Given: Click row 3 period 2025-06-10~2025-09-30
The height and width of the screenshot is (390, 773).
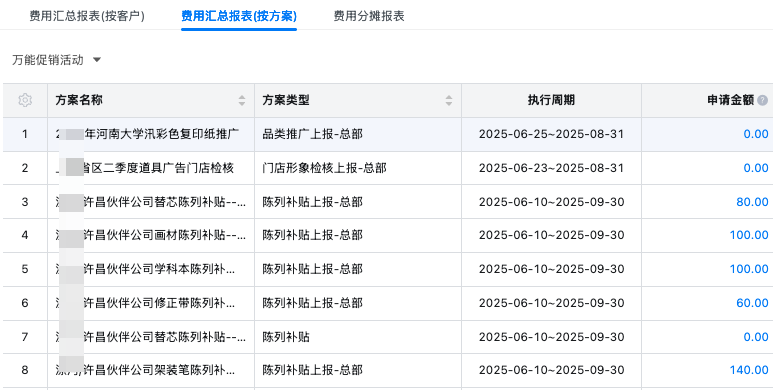Looking at the screenshot, I should coord(551,202).
